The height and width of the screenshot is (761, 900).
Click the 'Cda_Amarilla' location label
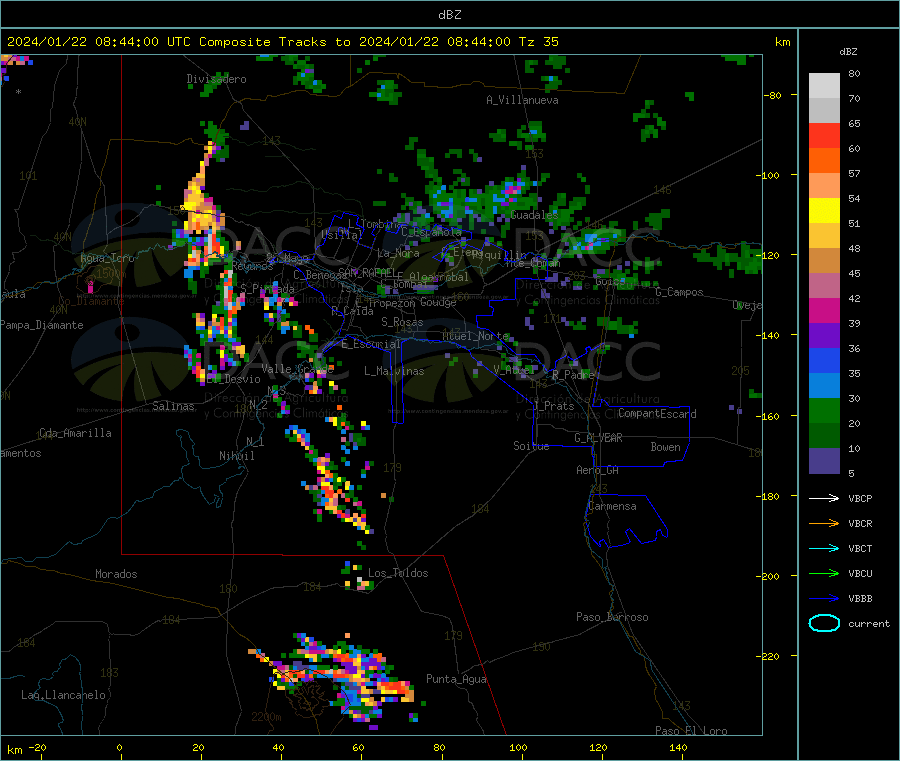coord(75,433)
